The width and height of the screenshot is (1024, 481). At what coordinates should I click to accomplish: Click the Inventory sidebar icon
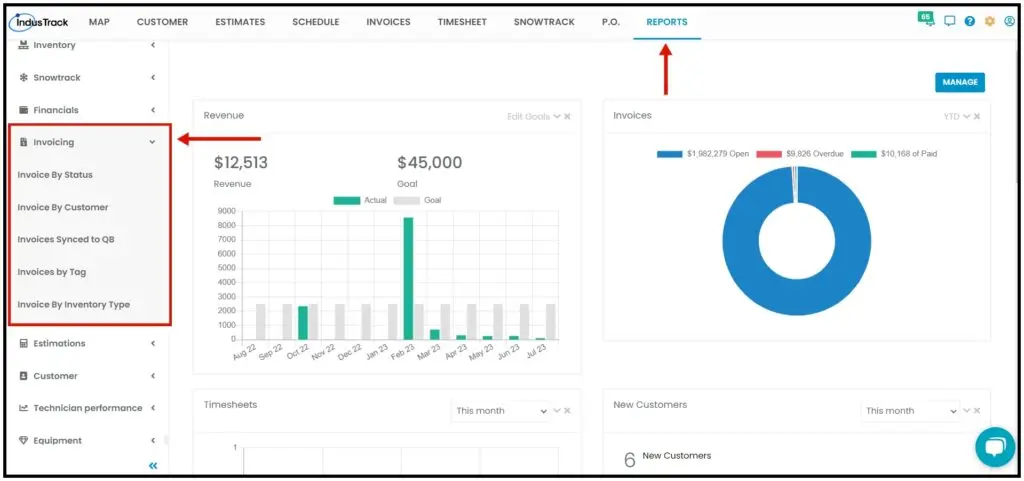24,45
